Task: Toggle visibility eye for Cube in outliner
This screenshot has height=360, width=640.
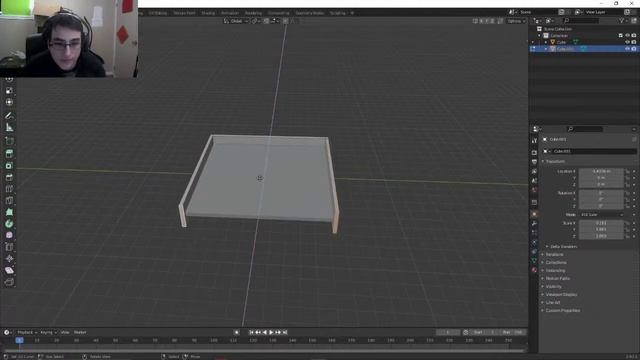Action: click(627, 42)
